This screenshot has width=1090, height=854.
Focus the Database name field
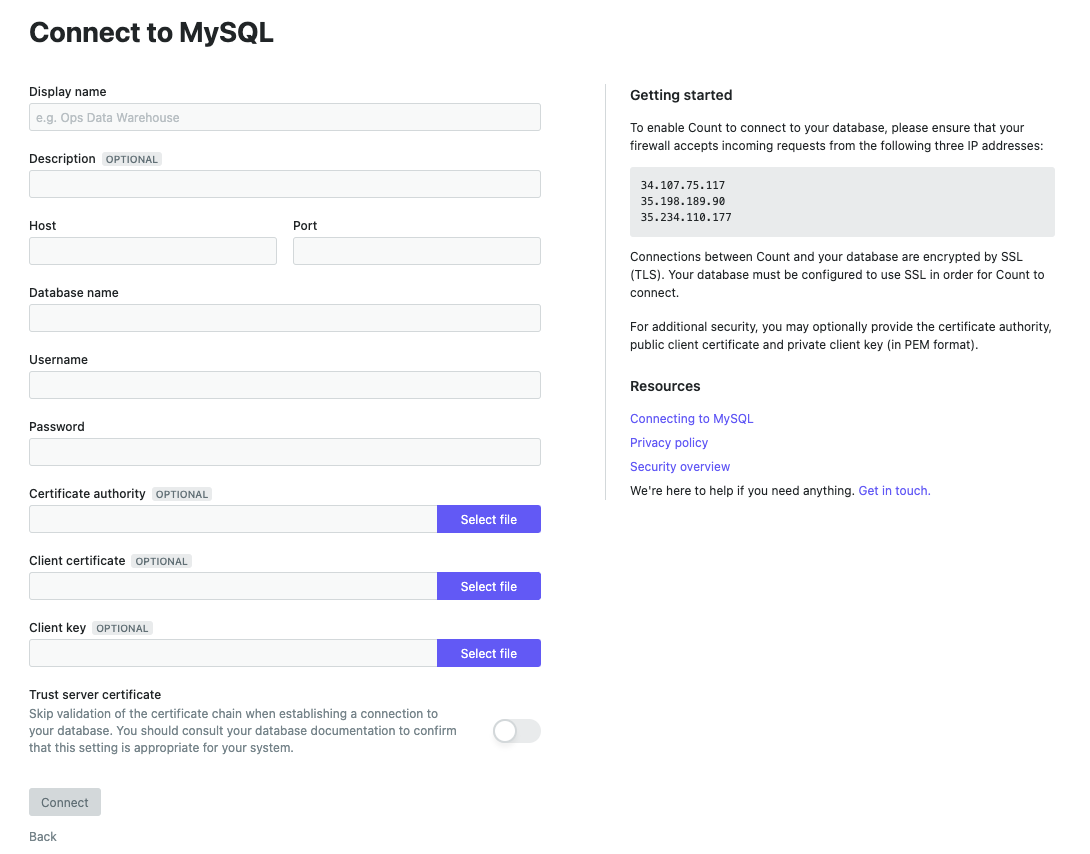(x=285, y=318)
